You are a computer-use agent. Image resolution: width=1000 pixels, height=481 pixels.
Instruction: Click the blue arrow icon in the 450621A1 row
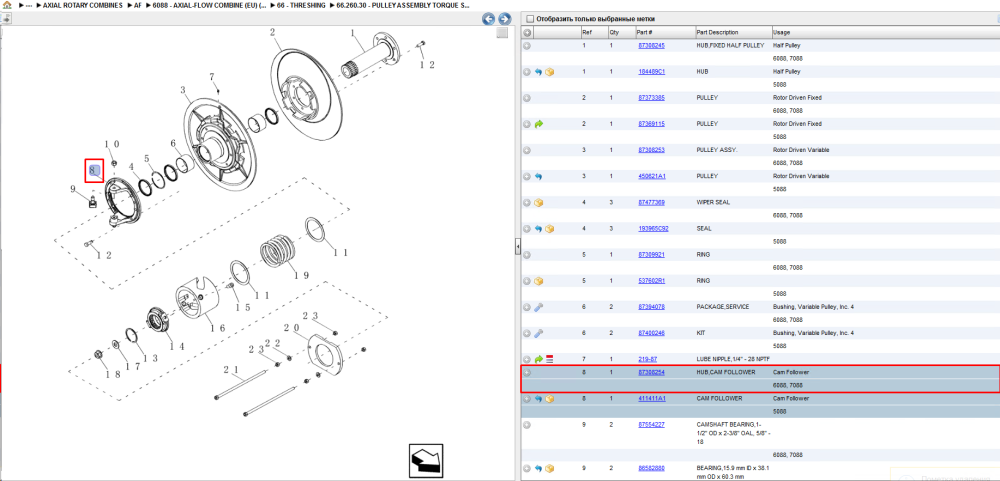pos(538,177)
